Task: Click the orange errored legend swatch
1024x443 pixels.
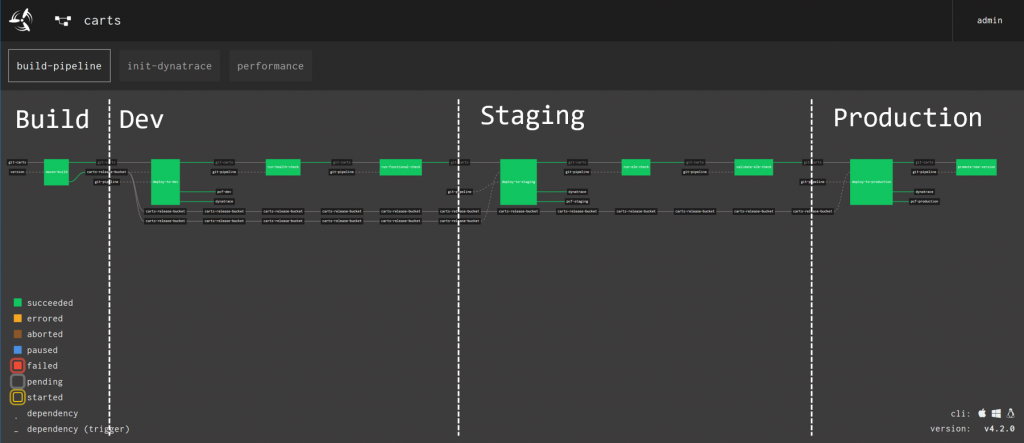Action: point(18,318)
